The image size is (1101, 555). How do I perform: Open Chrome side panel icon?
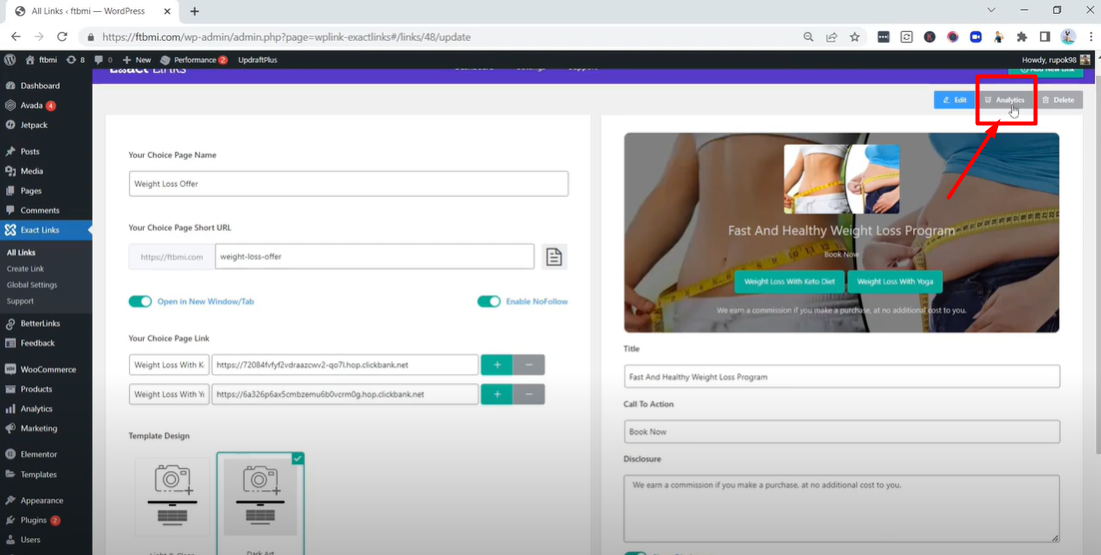1045,37
